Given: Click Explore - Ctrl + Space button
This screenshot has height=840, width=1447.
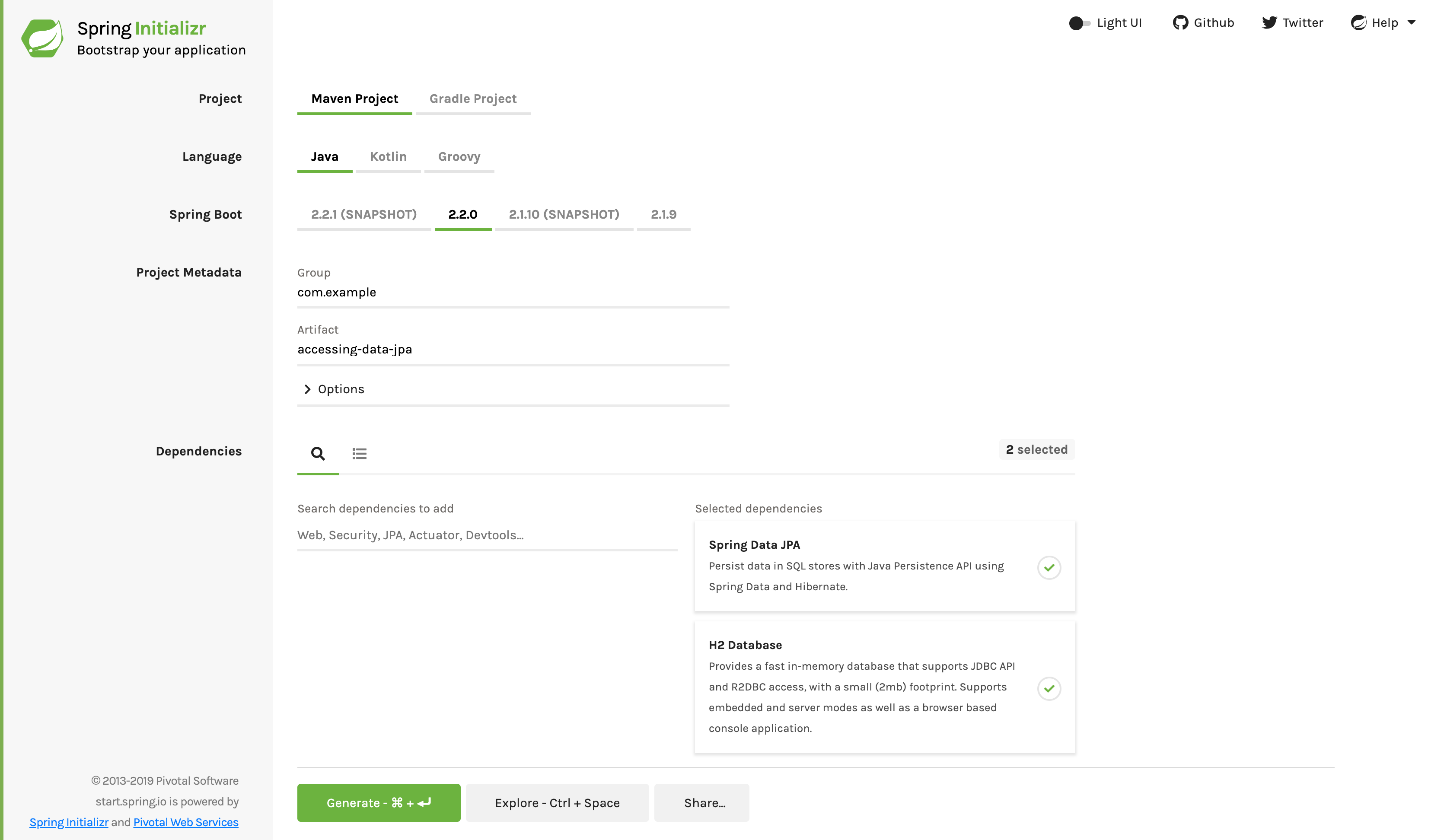Looking at the screenshot, I should tap(557, 803).
